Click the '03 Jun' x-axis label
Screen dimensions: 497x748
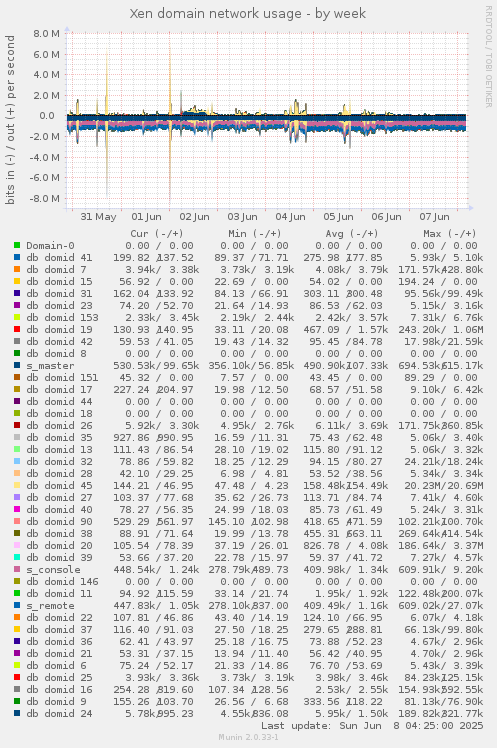tap(242, 217)
